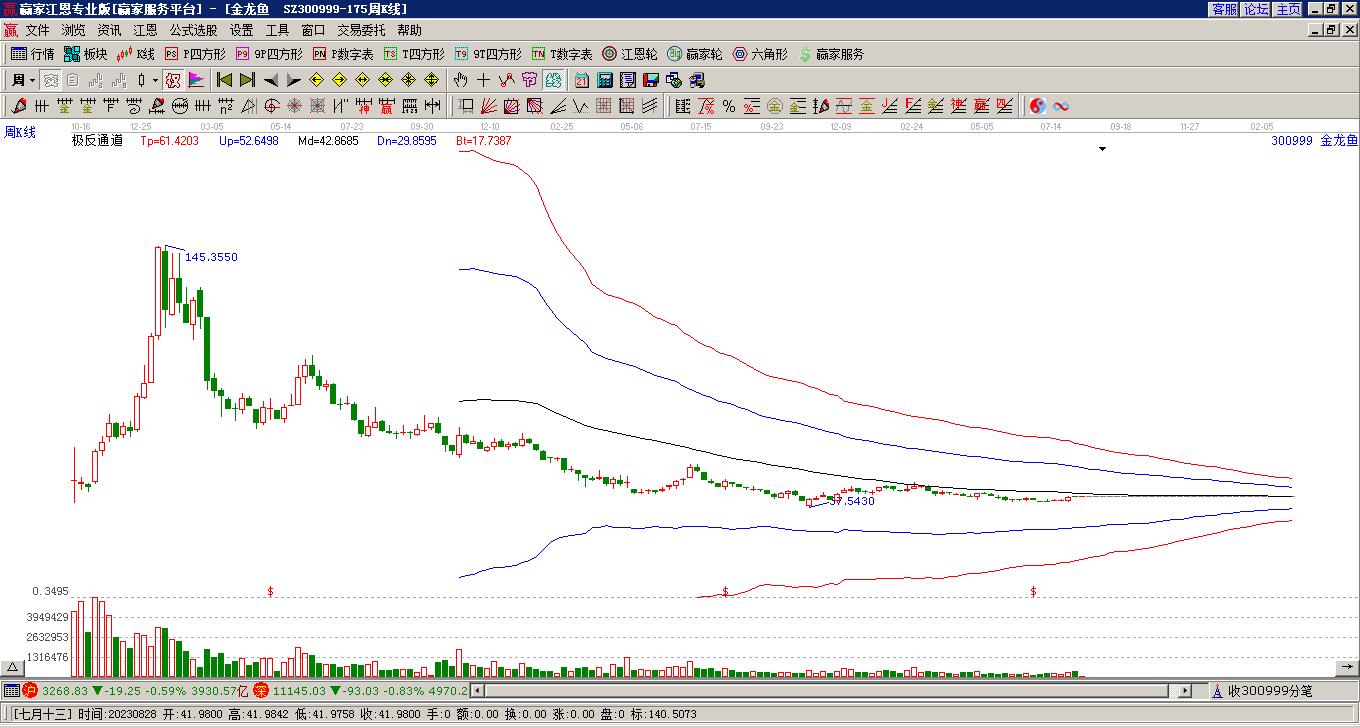Screen dimensions: 1360x728
Task: Open the 窗口 menu
Action: click(x=313, y=31)
